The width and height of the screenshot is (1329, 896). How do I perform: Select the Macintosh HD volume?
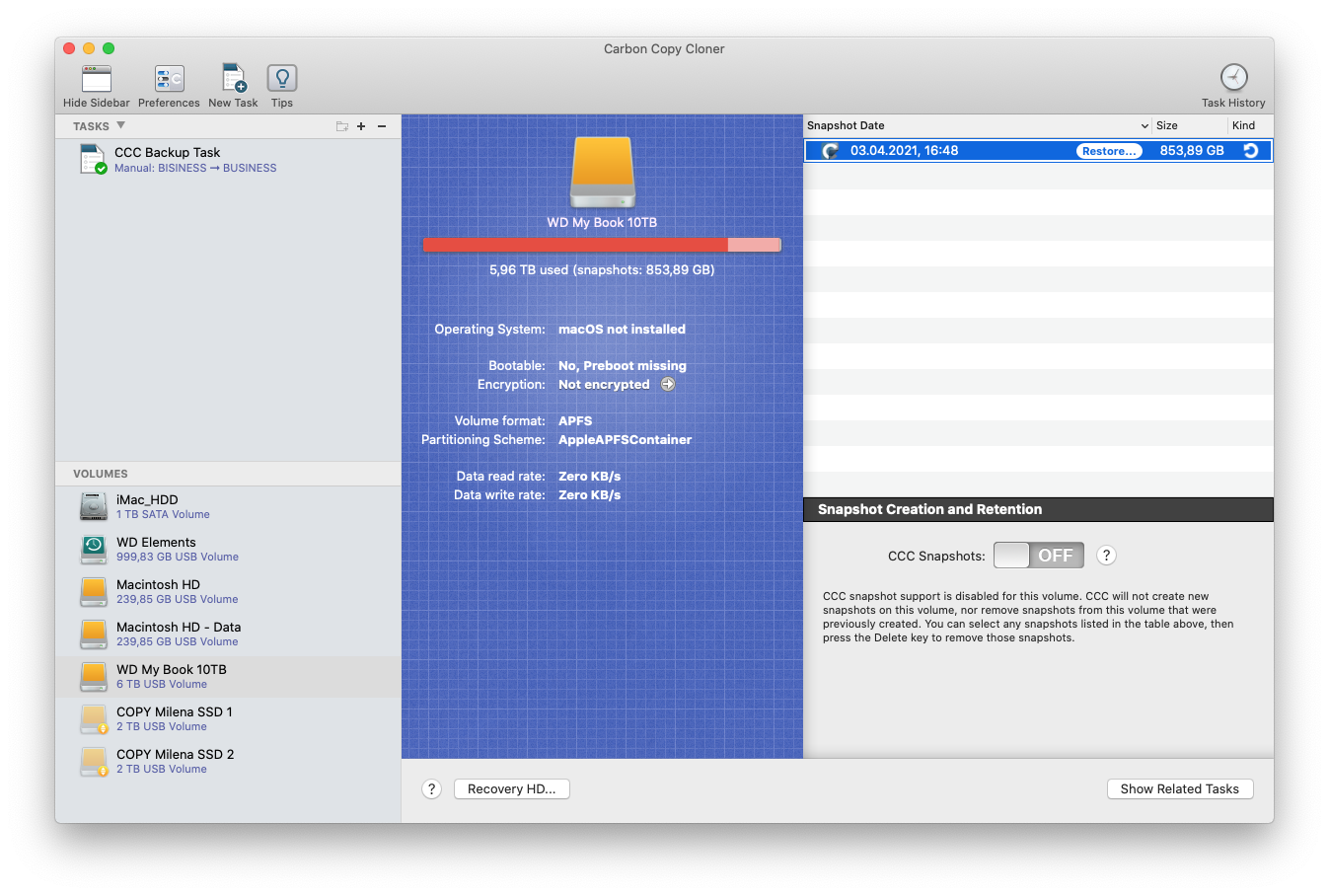pos(228,591)
